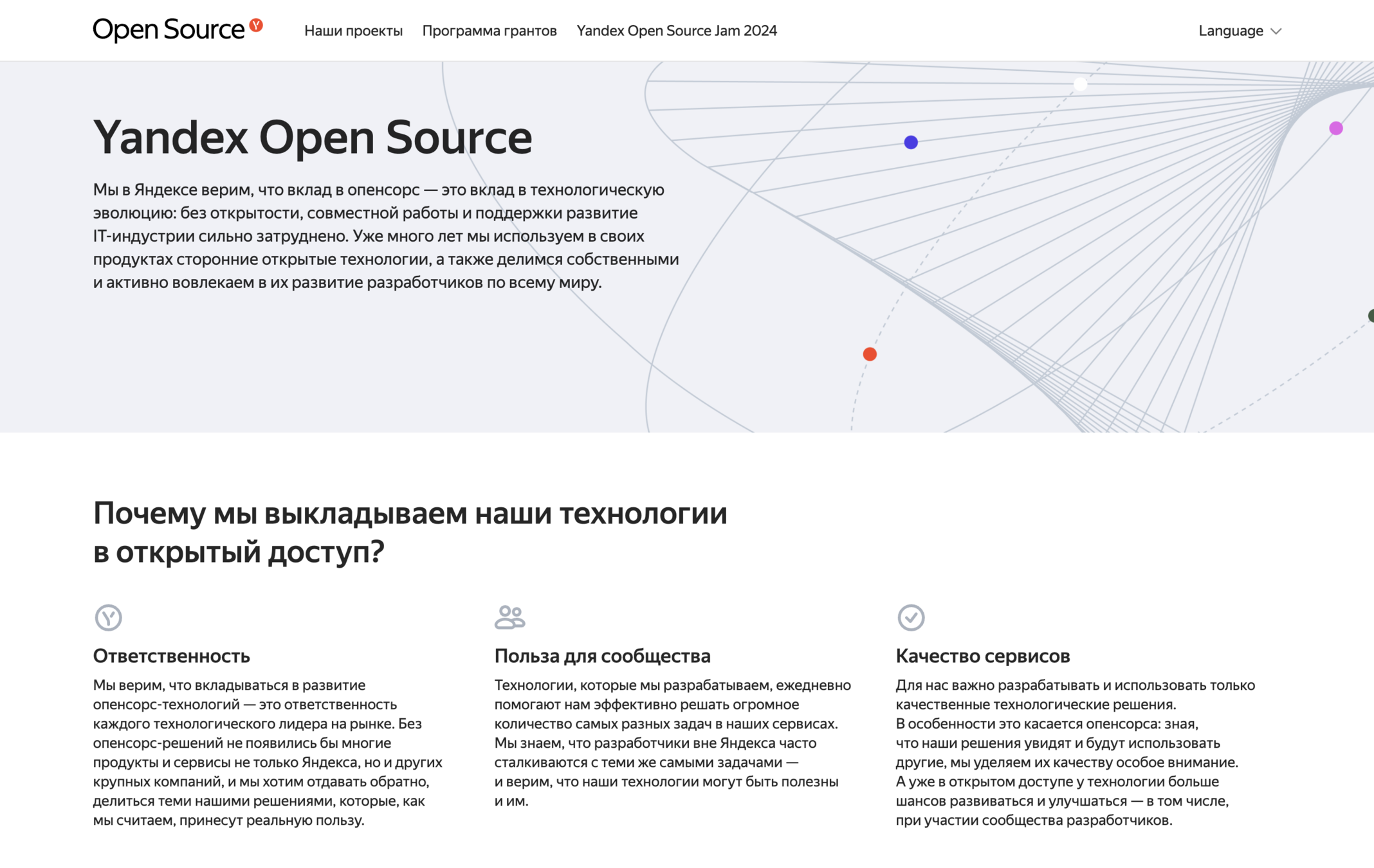
Task: Click the white dot in hero graphic
Action: [x=1081, y=84]
